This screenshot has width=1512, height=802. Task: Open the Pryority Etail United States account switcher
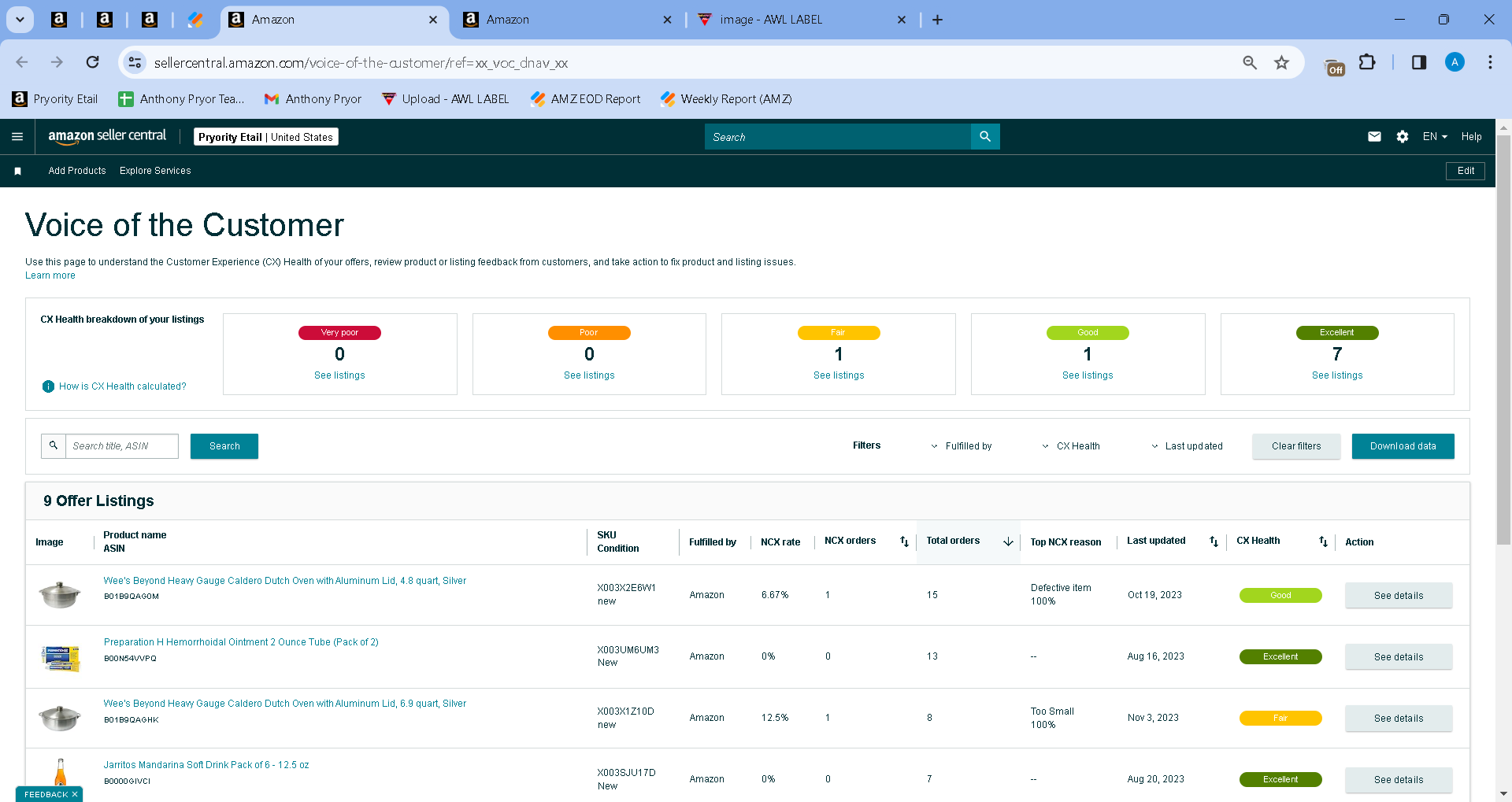coord(266,137)
